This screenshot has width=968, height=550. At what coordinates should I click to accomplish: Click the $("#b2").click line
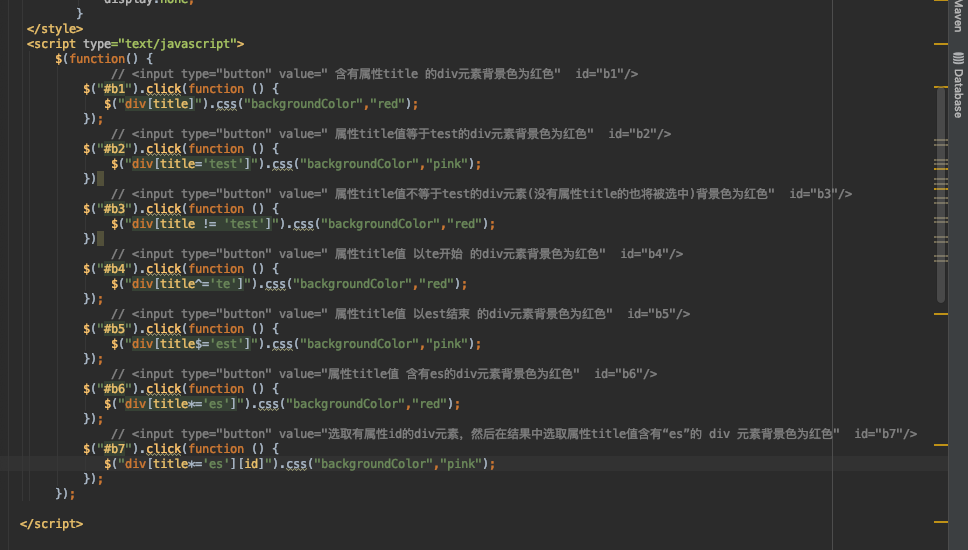pos(181,149)
